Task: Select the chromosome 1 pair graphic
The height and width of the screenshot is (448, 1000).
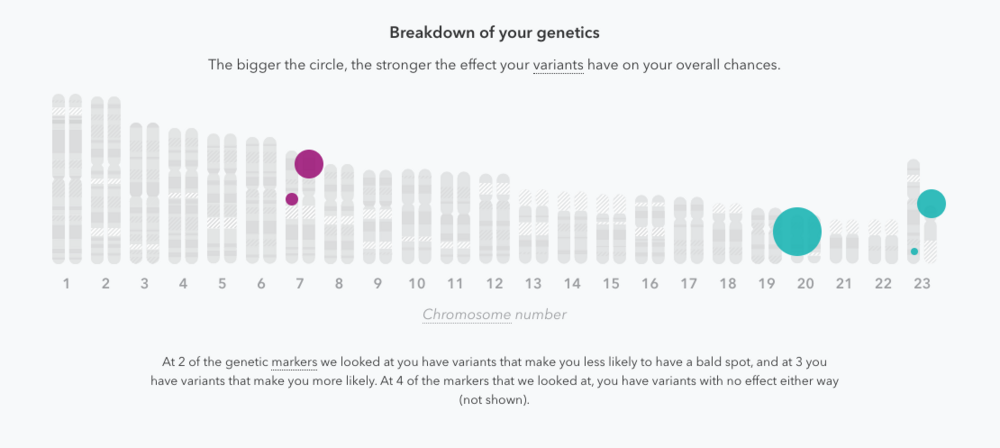Action: (x=67, y=179)
